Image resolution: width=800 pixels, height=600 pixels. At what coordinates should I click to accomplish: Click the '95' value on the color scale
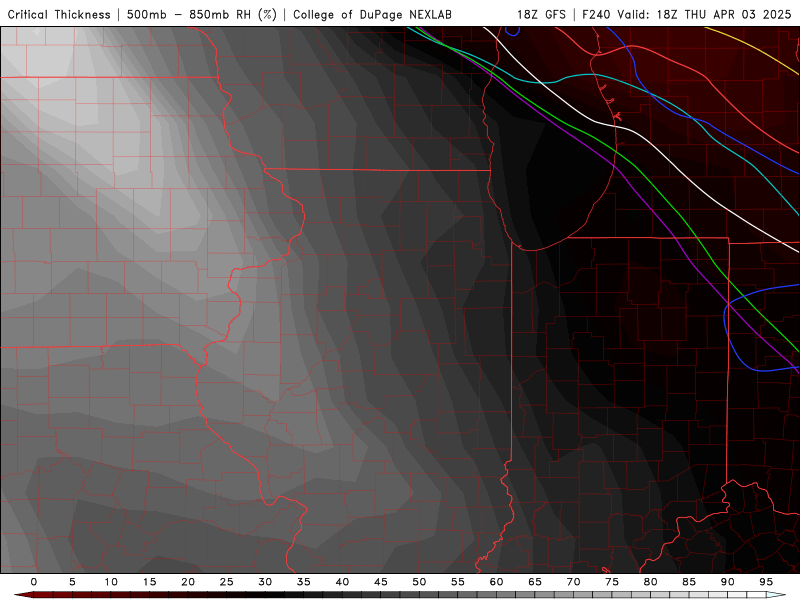click(x=766, y=582)
